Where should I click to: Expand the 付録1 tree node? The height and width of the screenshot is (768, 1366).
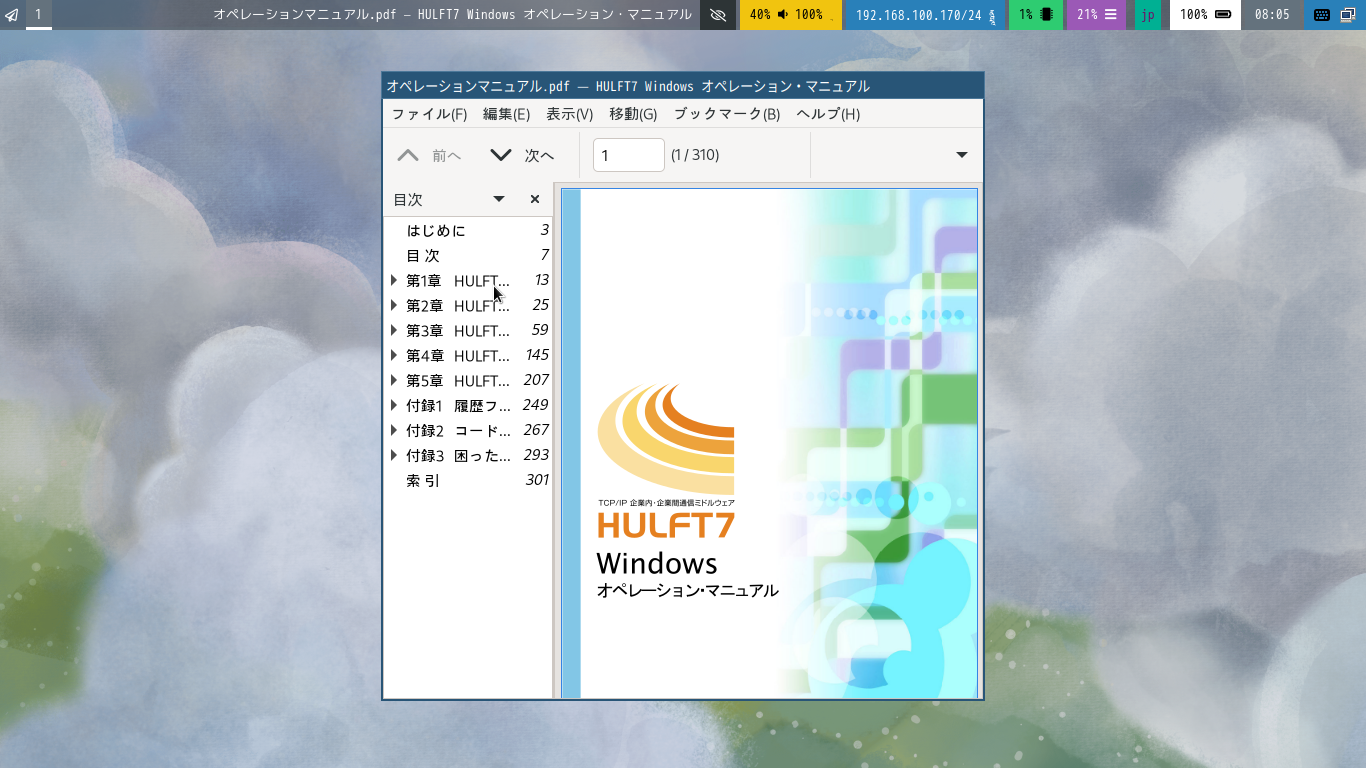coord(394,405)
